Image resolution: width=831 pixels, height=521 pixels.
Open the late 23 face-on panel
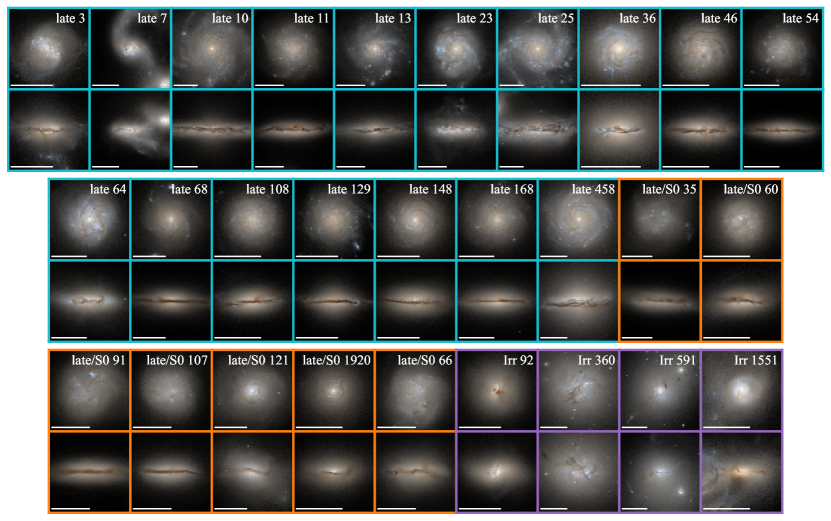(456, 48)
